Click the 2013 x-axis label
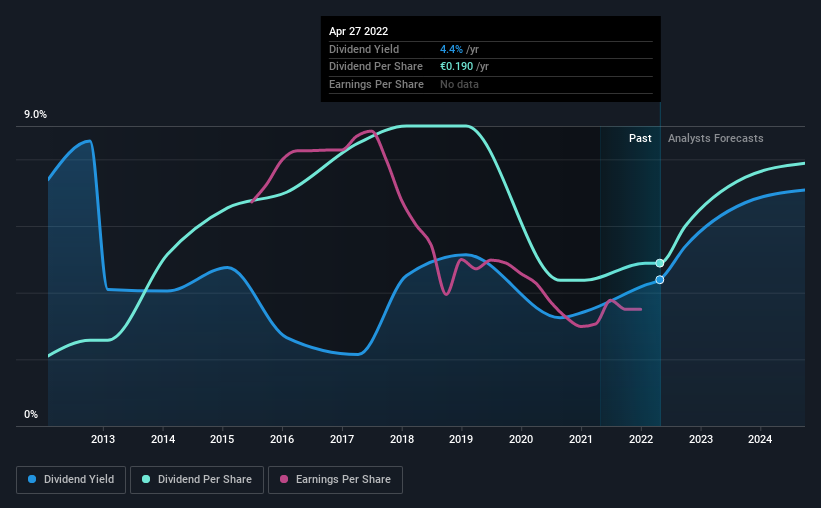 click(x=103, y=439)
